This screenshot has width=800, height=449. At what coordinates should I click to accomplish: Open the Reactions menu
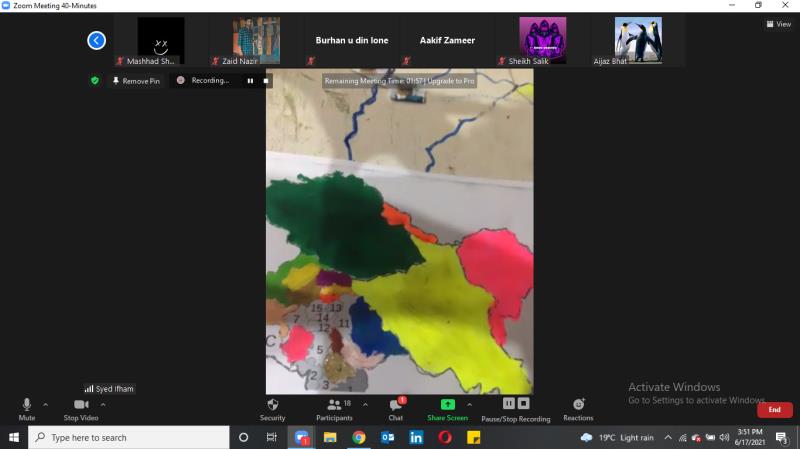pos(578,407)
